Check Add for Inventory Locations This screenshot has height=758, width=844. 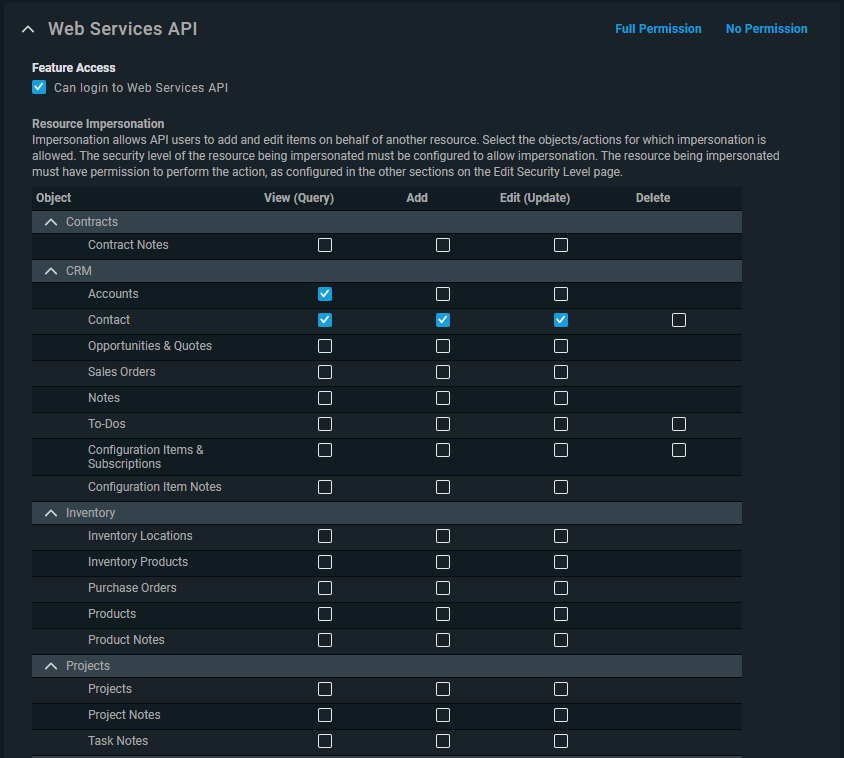tap(442, 536)
